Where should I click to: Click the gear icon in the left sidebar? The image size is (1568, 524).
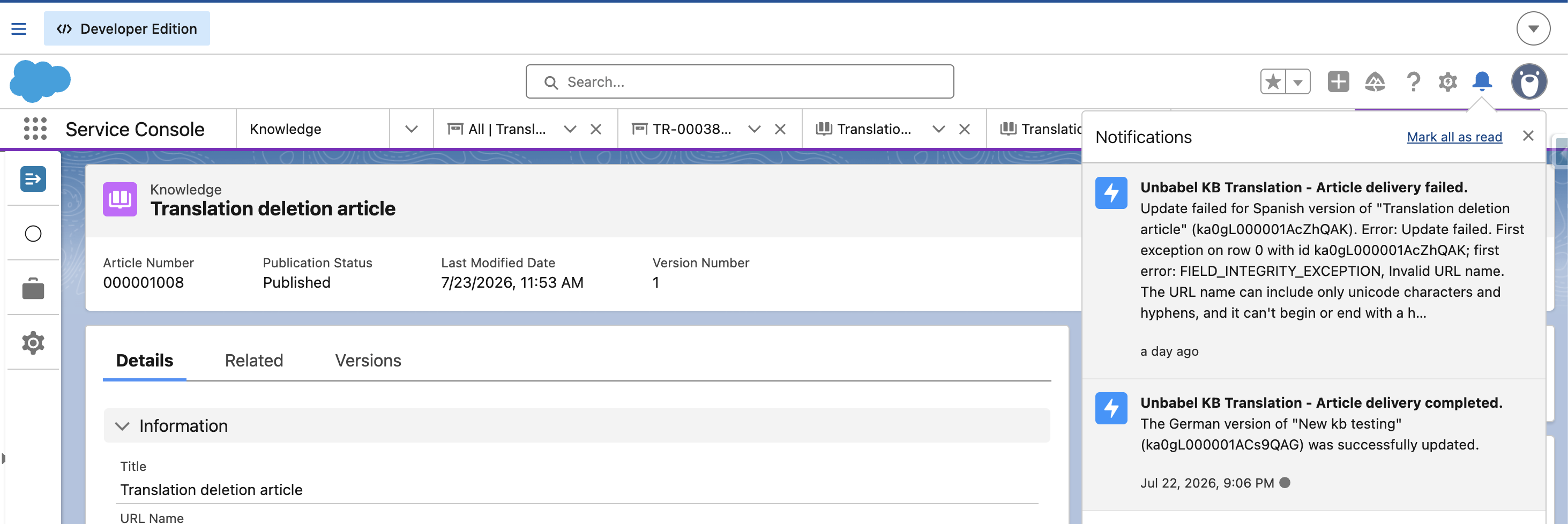point(33,343)
